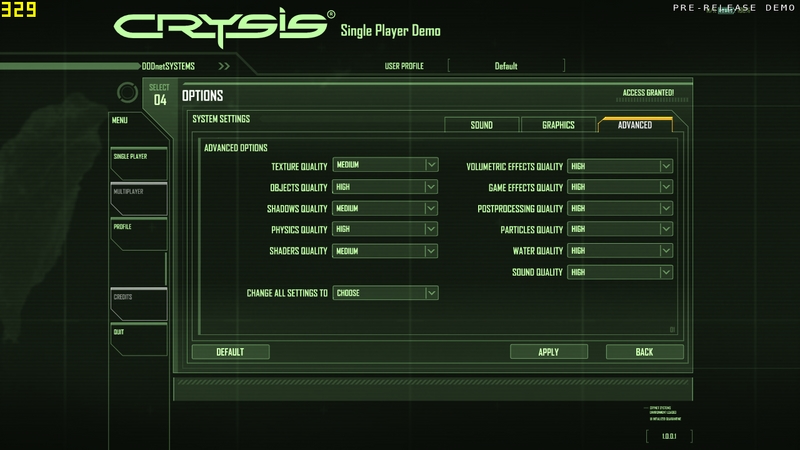The width and height of the screenshot is (800, 450).
Task: Open the Physics Quality dropdown
Action: (x=385, y=229)
